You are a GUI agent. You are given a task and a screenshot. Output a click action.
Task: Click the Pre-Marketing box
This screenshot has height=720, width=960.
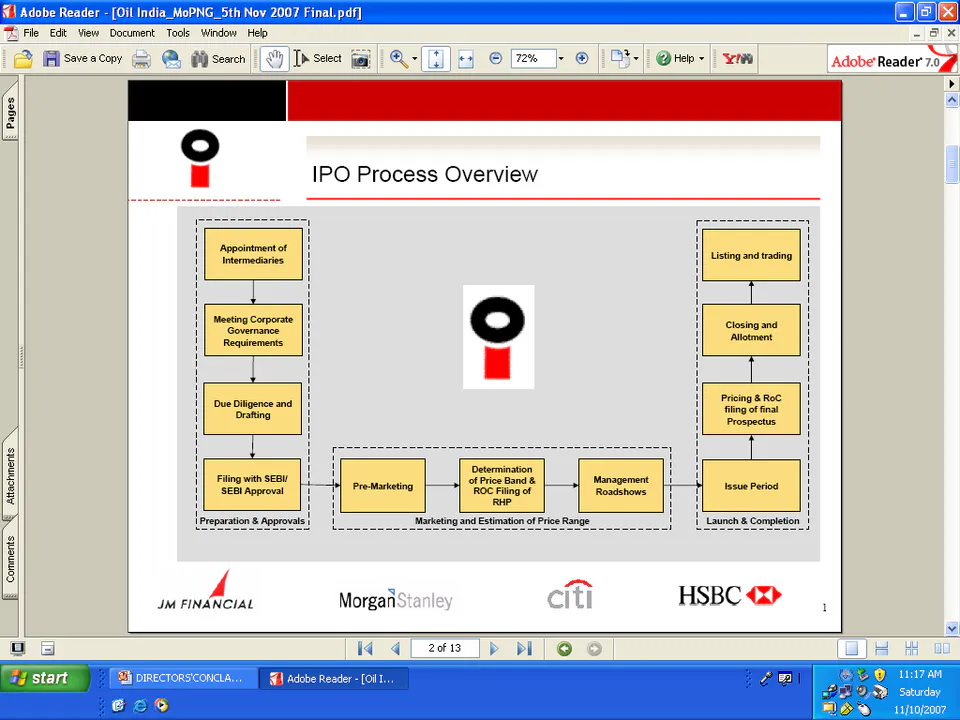click(x=383, y=486)
